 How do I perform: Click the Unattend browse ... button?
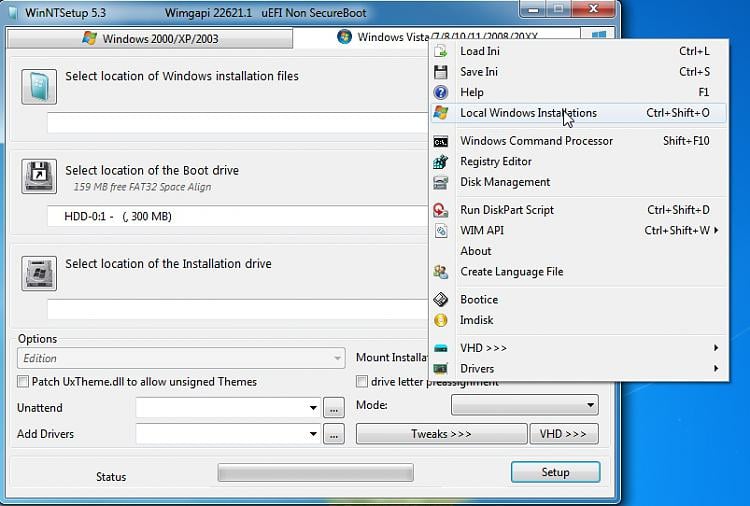334,408
